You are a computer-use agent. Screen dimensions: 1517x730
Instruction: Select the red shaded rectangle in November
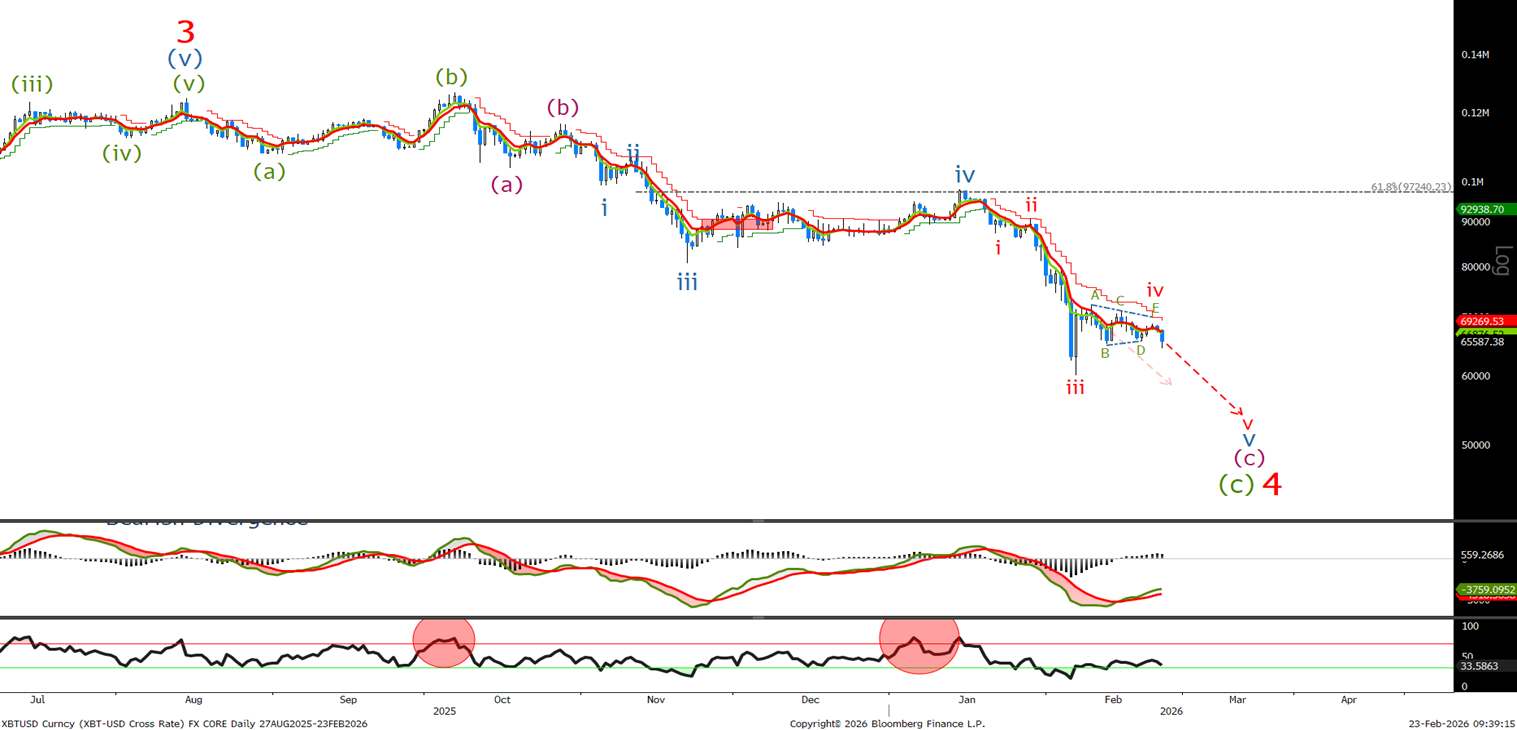click(737, 225)
